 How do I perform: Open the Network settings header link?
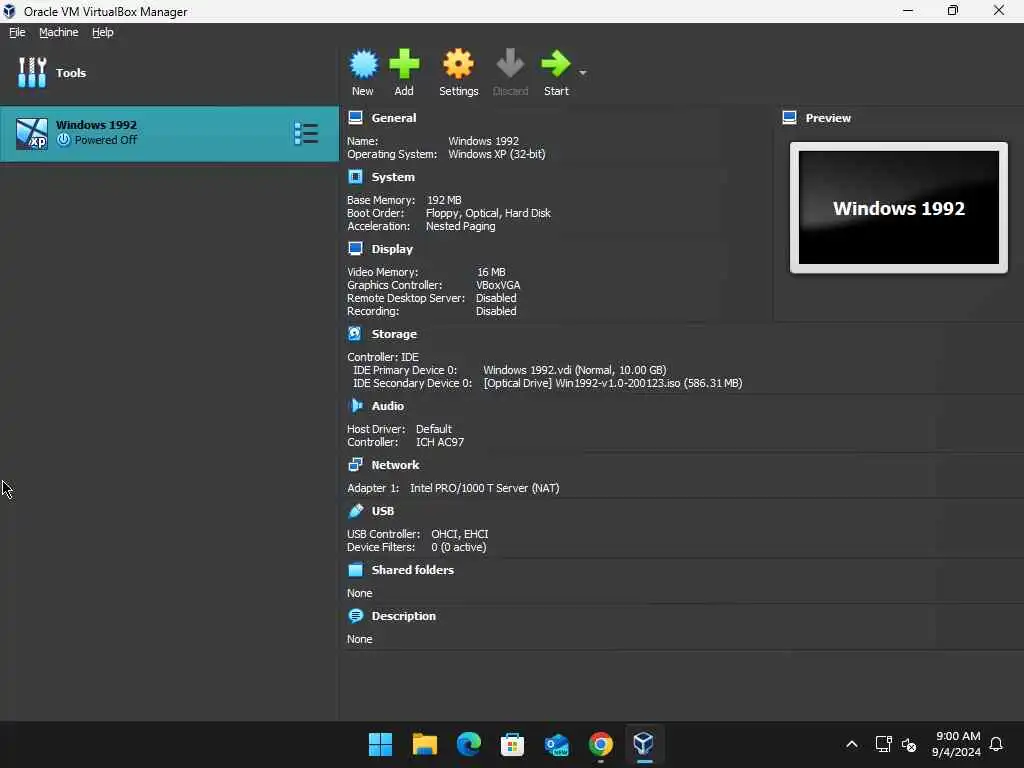[x=395, y=464]
